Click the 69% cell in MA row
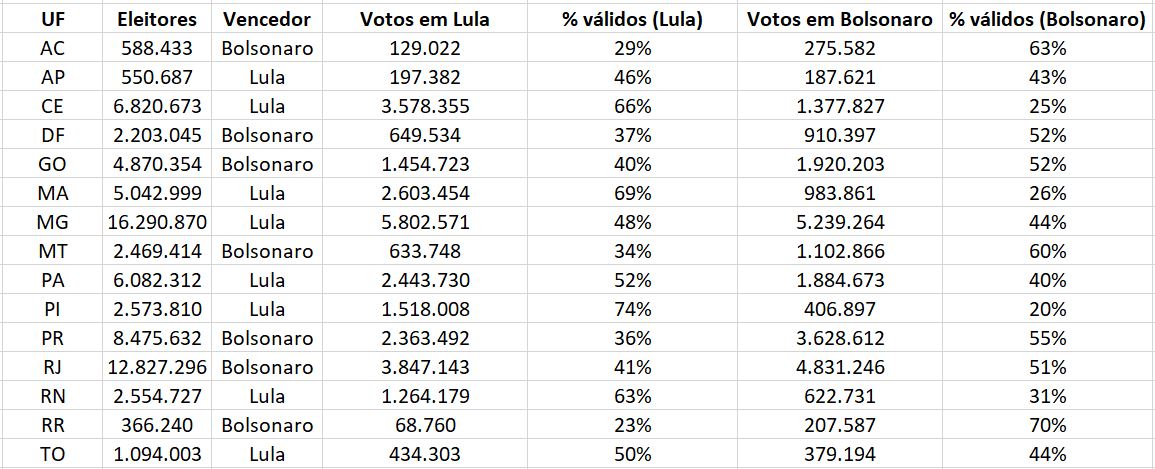This screenshot has width=1155, height=469. [632, 193]
